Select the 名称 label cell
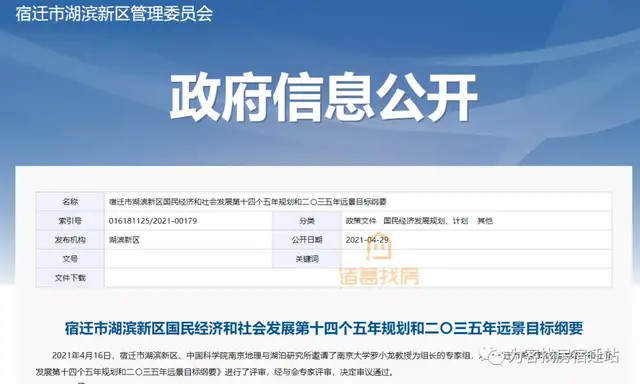Image resolution: width=640 pixels, height=384 pixels. [70, 202]
